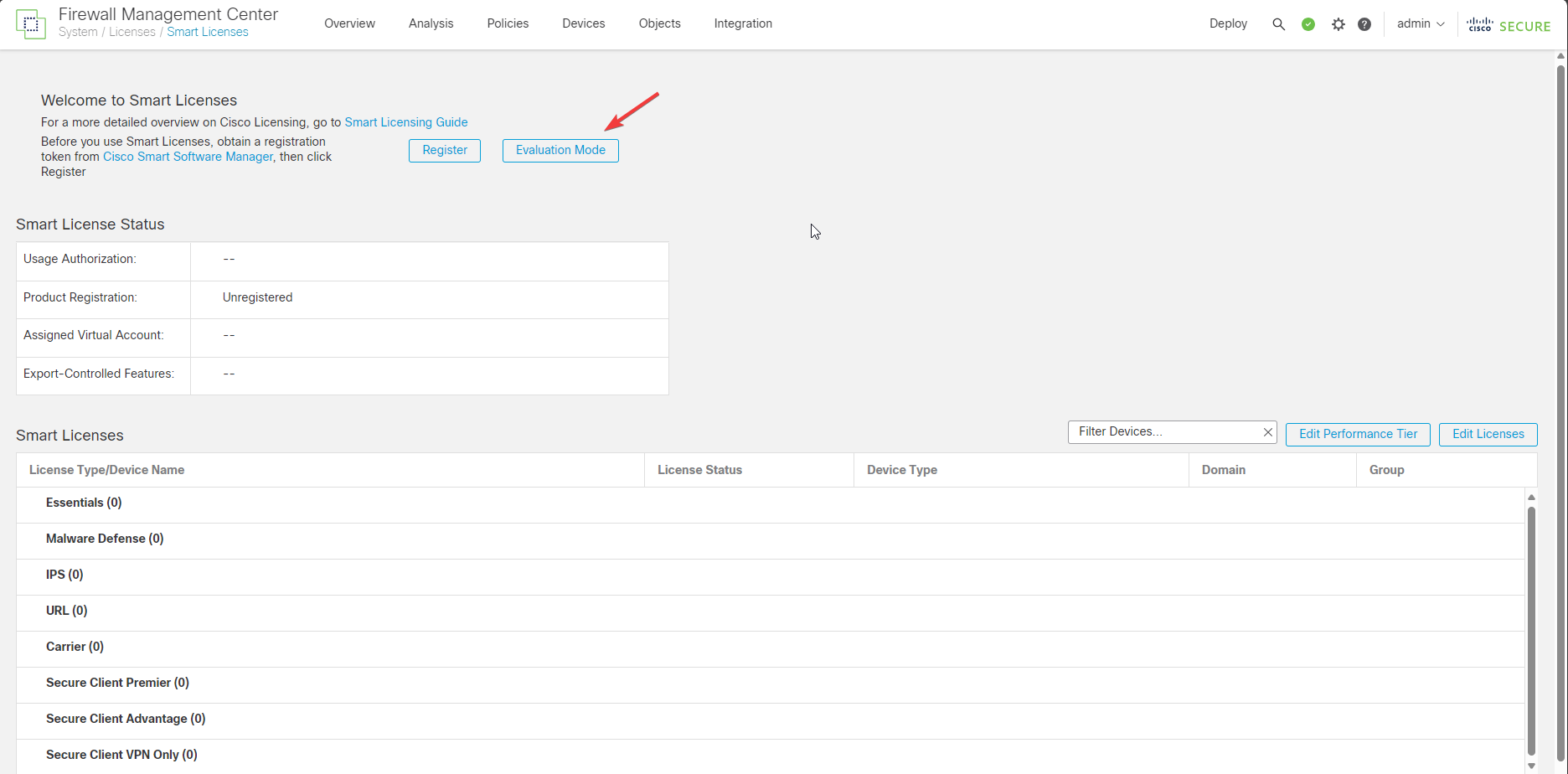Click the Smart License Status heading
This screenshot has width=1568, height=774.
90,224
